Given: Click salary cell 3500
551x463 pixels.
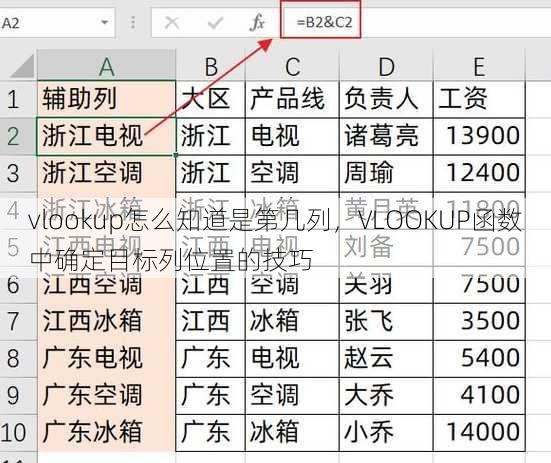Looking at the screenshot, I should click(x=479, y=321).
